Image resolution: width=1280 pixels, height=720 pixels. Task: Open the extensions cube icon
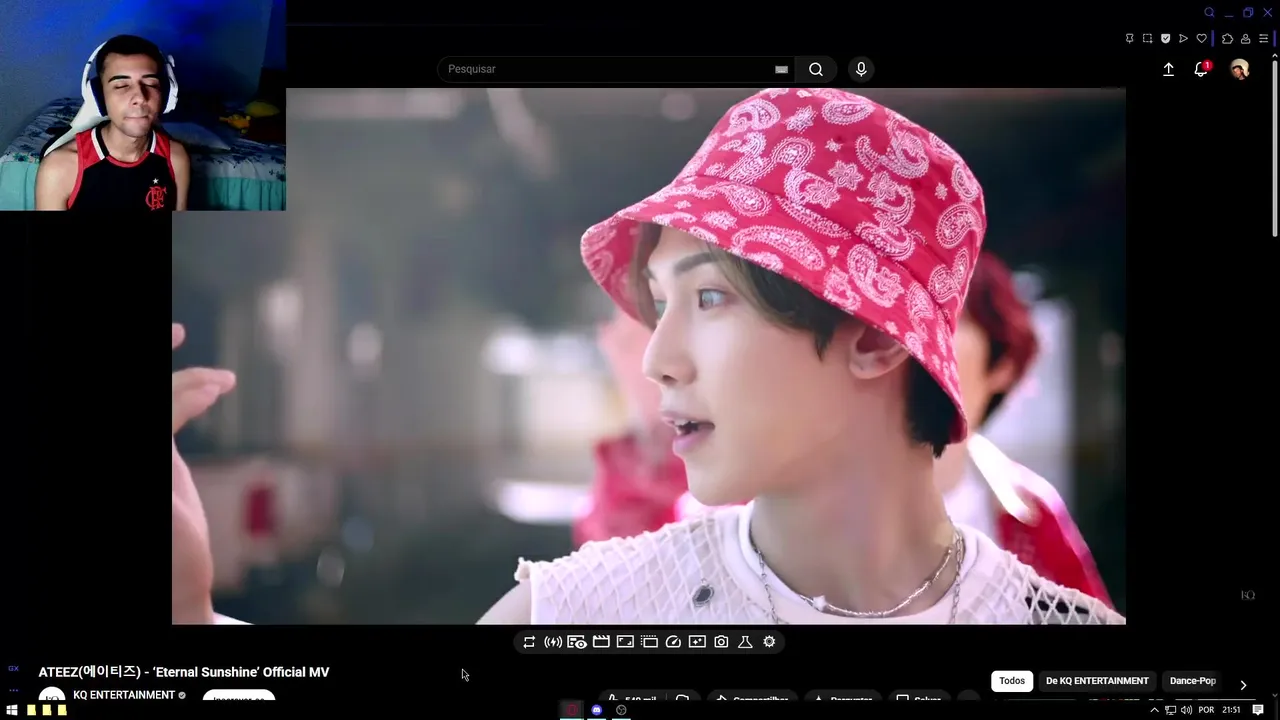pyautogui.click(x=1227, y=39)
